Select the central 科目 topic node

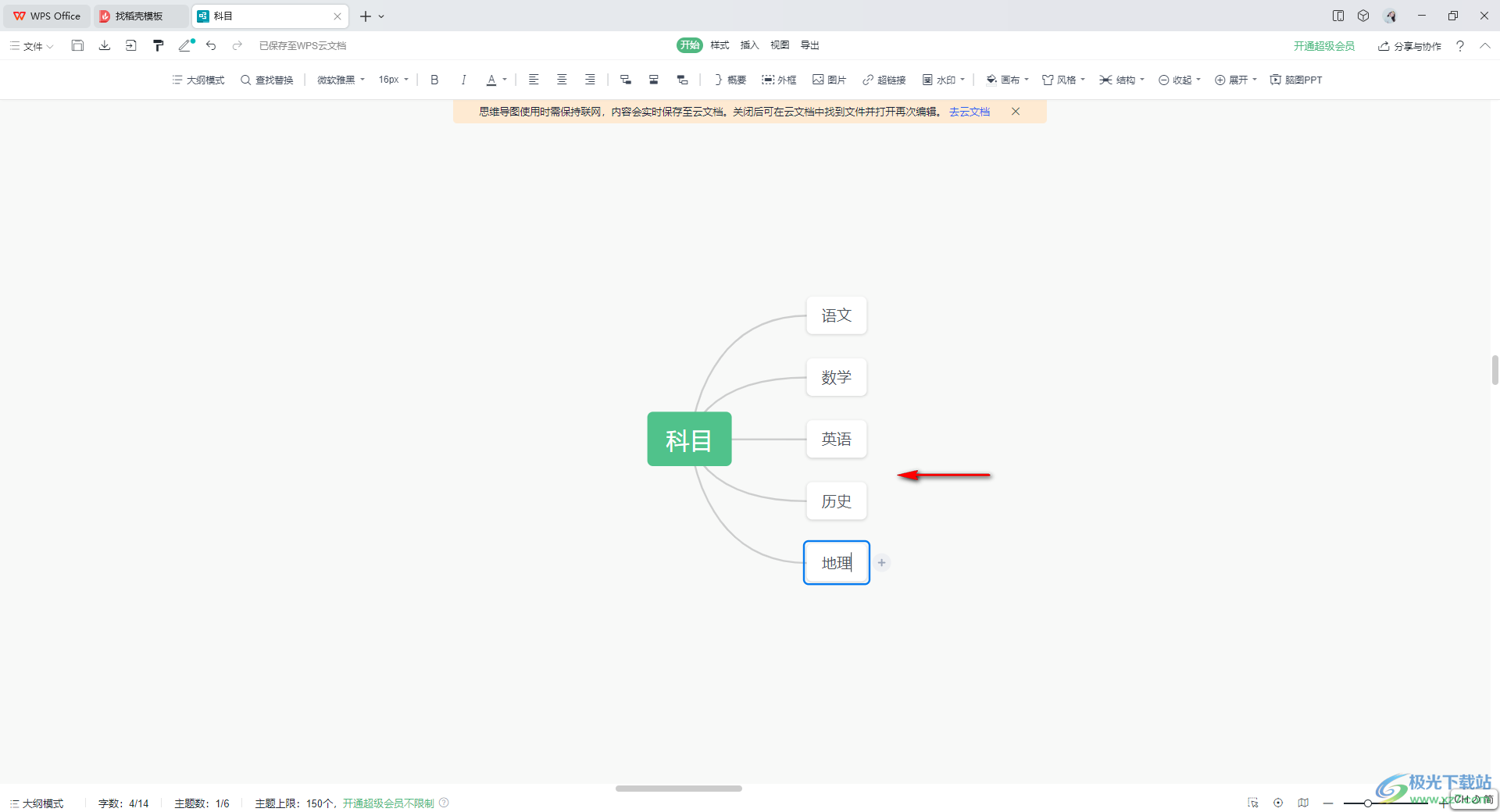689,439
